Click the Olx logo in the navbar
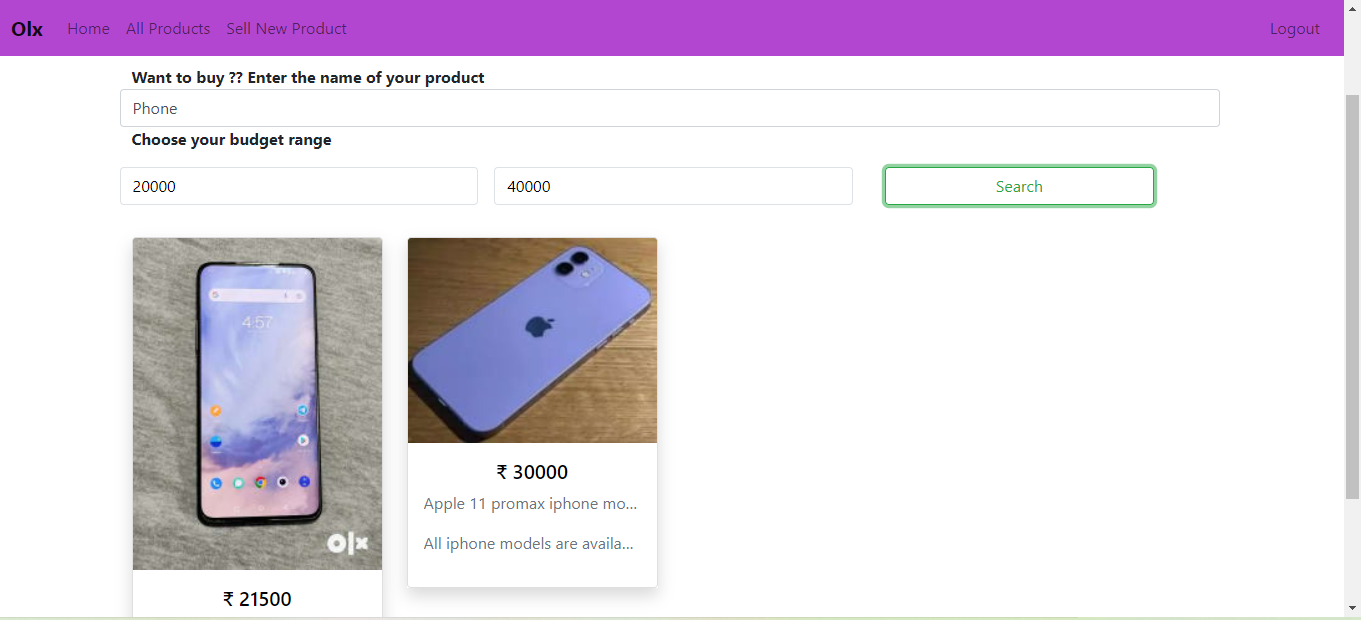Screen dimensions: 1361x620 (26, 28)
